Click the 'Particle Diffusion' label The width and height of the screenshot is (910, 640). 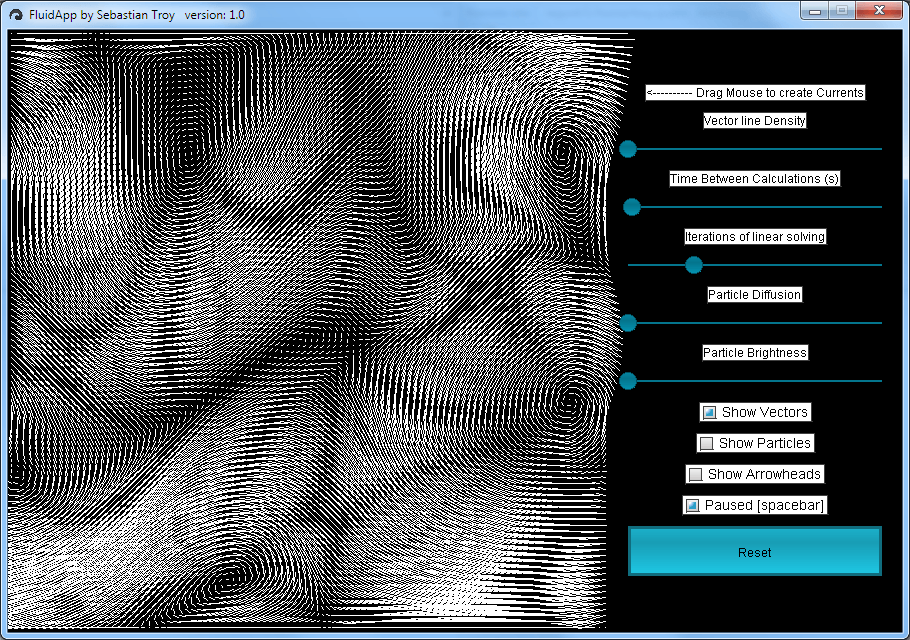pos(754,295)
